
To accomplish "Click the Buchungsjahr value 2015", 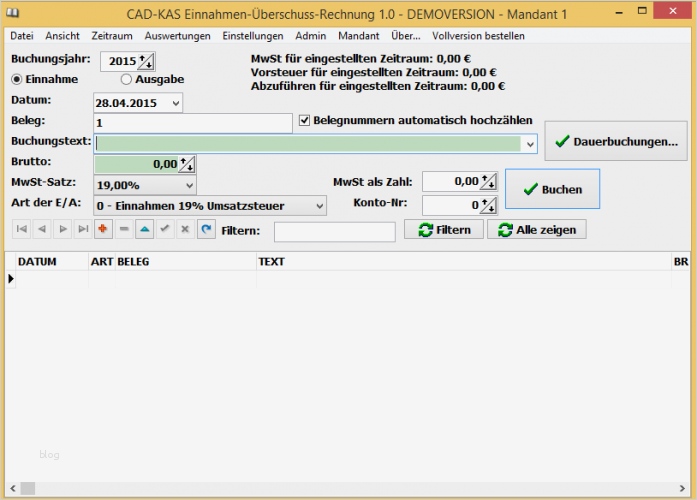I will [x=122, y=61].
